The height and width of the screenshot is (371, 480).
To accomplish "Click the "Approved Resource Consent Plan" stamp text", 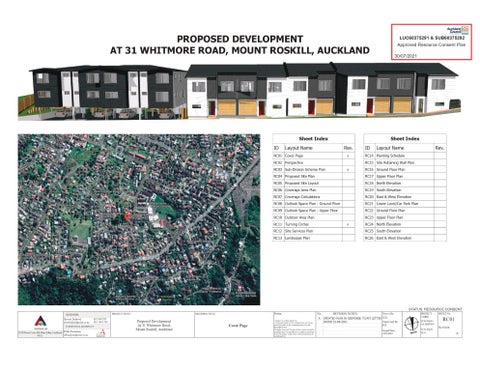I will pyautogui.click(x=431, y=45).
